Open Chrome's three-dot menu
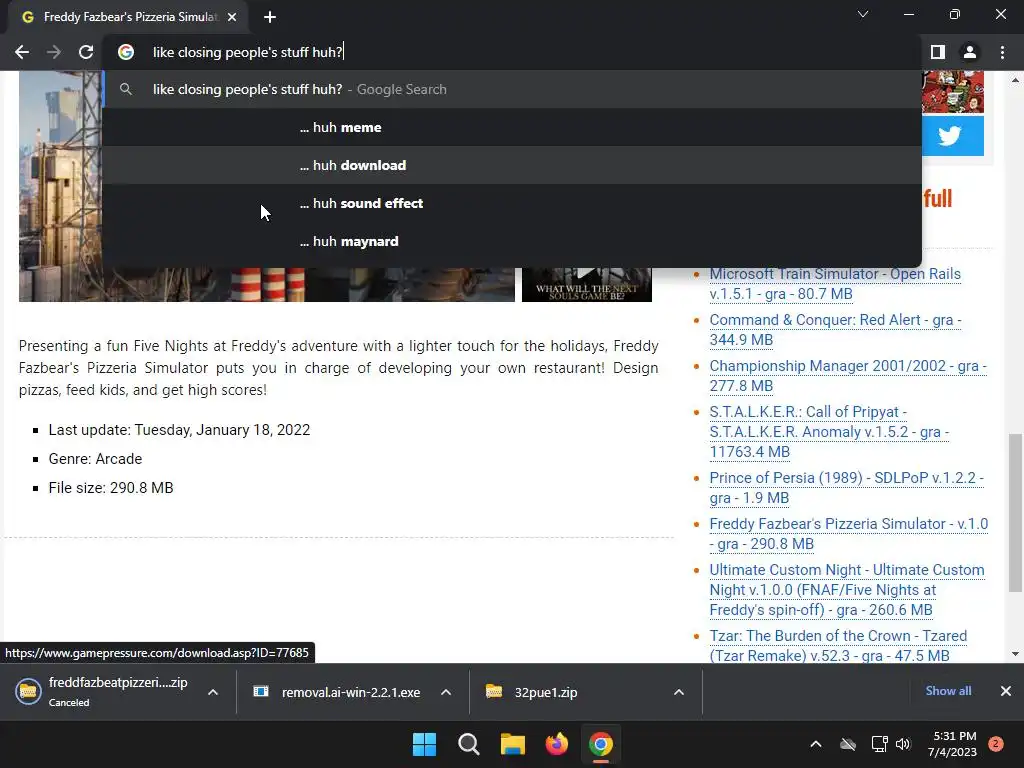This screenshot has height=768, width=1024. coord(1002,52)
